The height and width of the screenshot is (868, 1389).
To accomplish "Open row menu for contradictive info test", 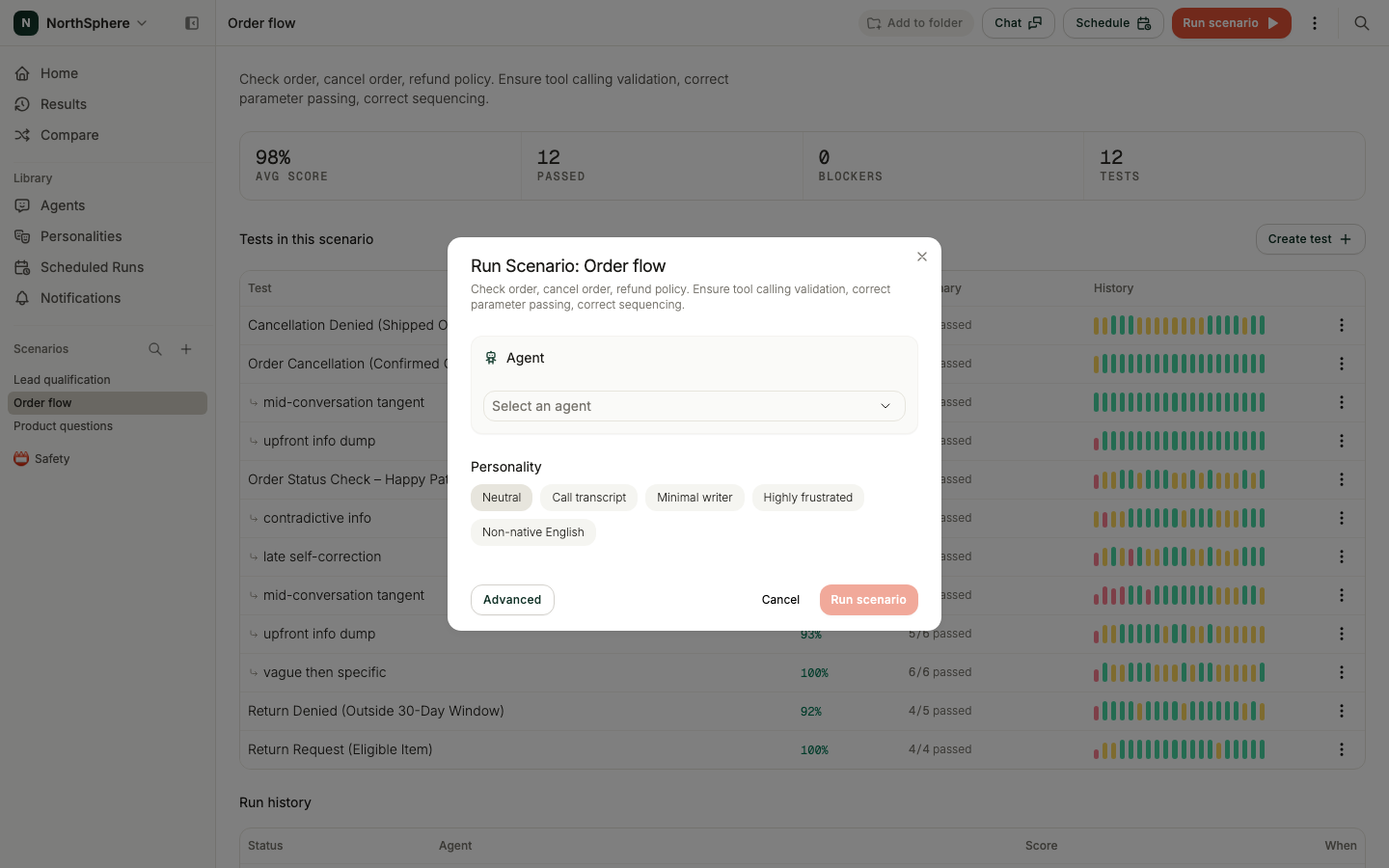I will point(1342,518).
